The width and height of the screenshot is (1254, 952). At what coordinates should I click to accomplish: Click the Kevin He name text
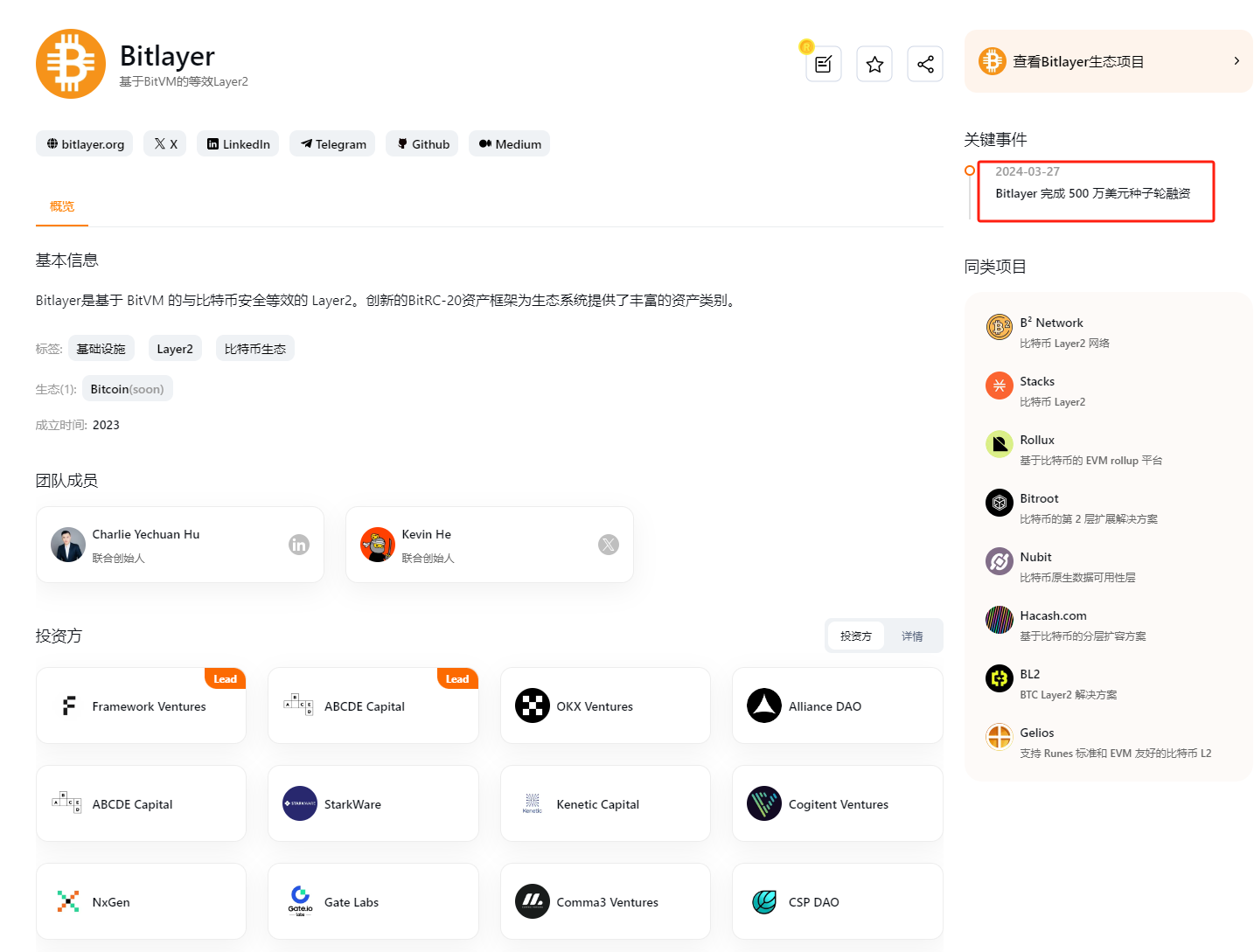[427, 534]
